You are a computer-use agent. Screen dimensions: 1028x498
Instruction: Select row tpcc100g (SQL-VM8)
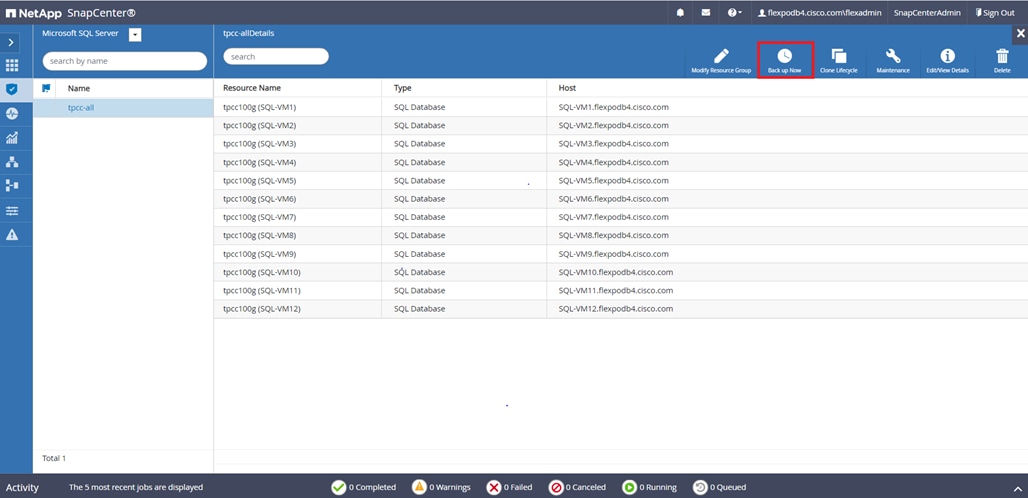(x=620, y=235)
